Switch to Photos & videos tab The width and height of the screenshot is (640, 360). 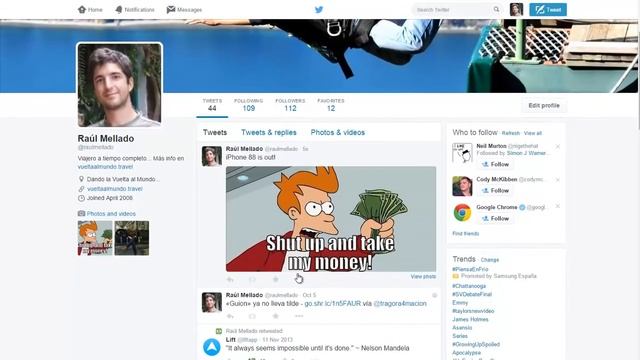tap(338, 132)
